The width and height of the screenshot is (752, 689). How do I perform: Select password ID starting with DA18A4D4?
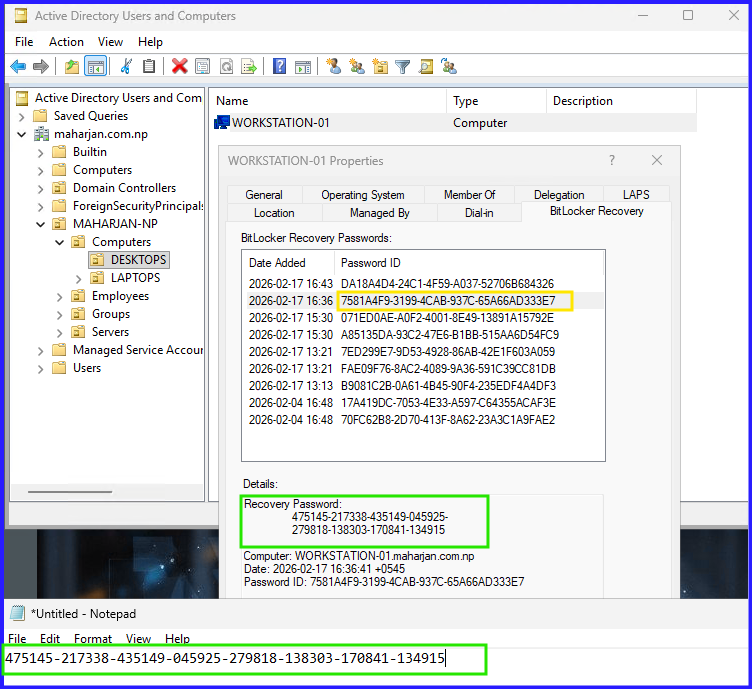(x=447, y=284)
